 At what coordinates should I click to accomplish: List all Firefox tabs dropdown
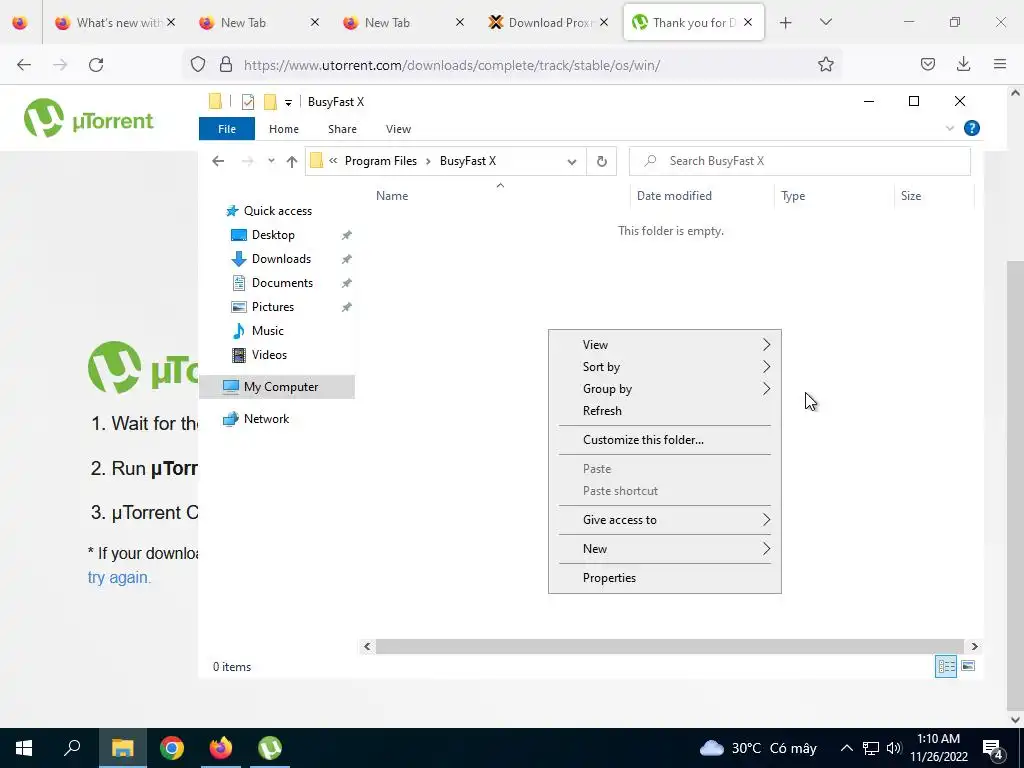(x=825, y=23)
